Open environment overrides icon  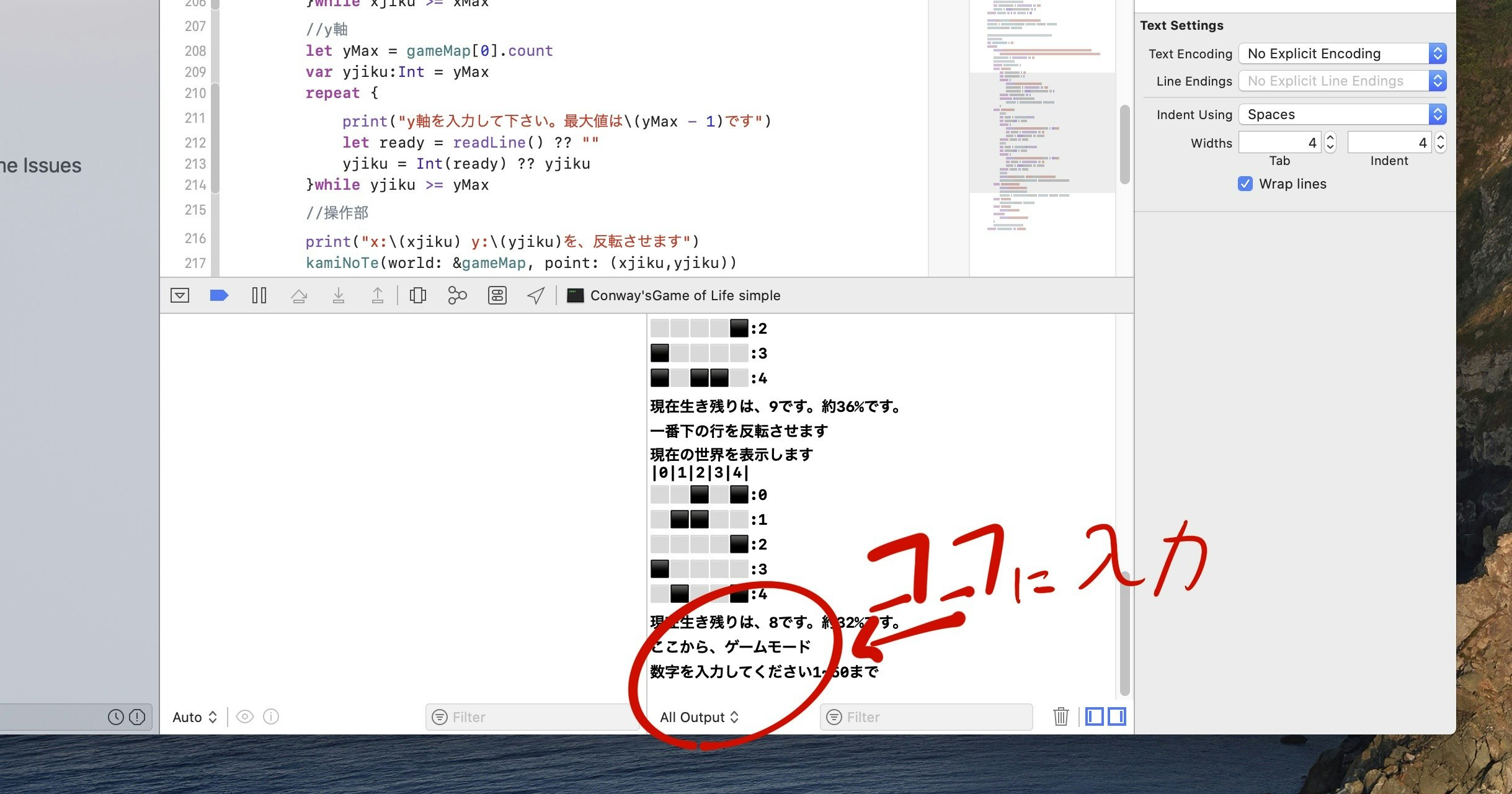click(497, 295)
